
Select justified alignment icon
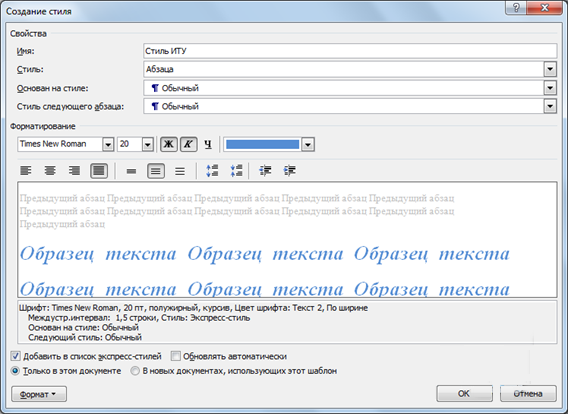point(99,171)
